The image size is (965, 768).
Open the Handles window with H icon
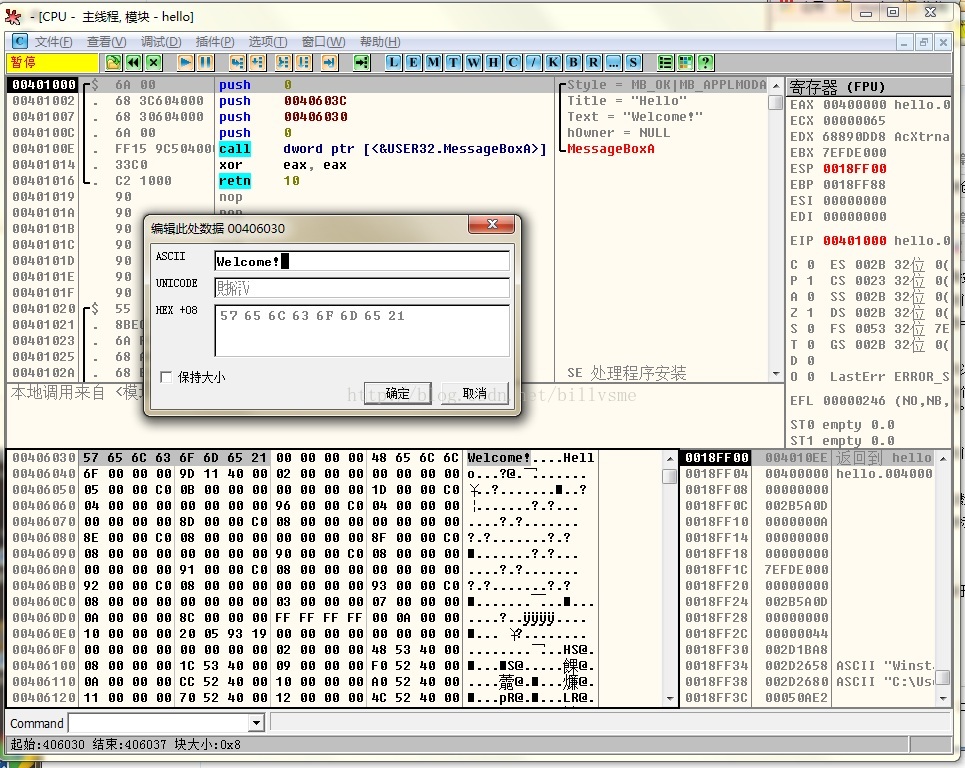click(x=494, y=62)
